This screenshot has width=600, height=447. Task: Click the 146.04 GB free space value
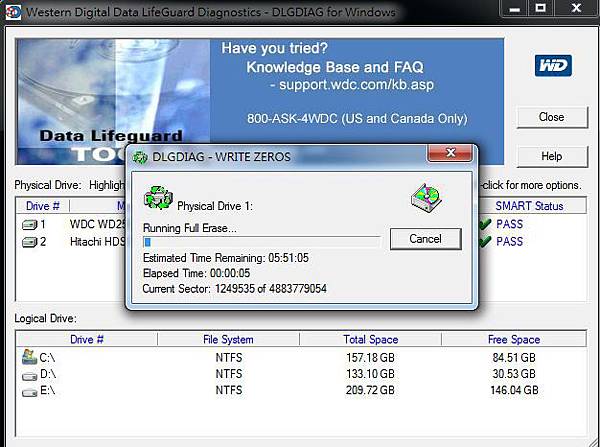point(514,390)
